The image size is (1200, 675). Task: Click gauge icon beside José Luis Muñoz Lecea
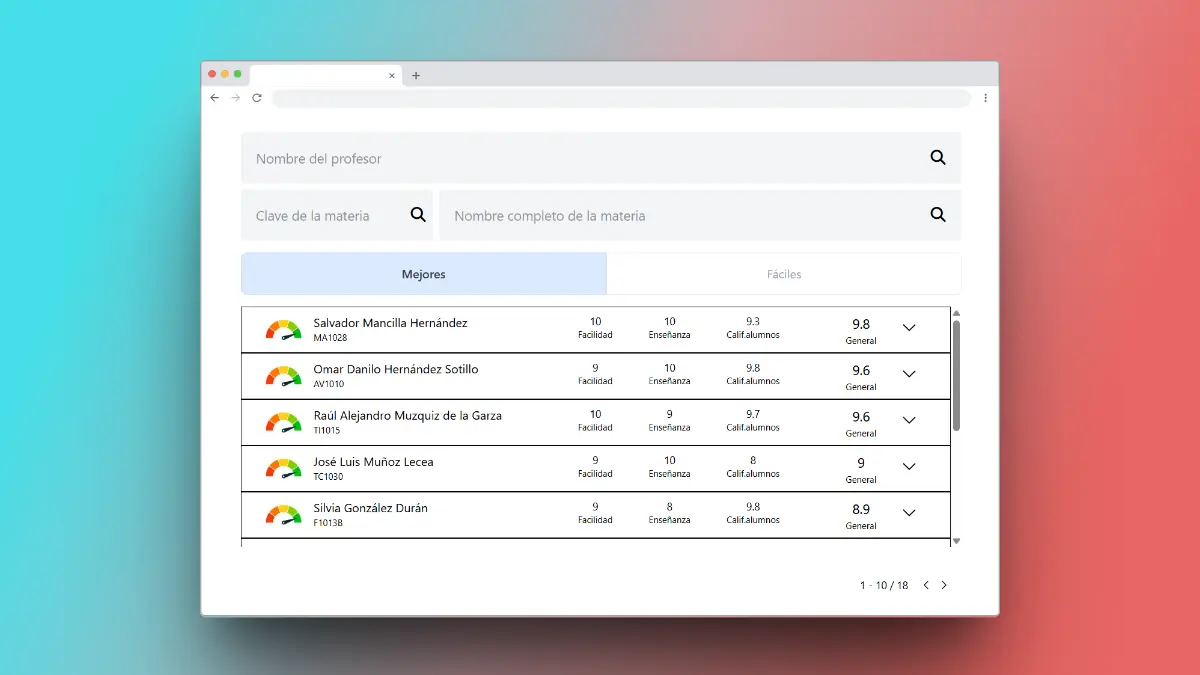pyautogui.click(x=283, y=468)
